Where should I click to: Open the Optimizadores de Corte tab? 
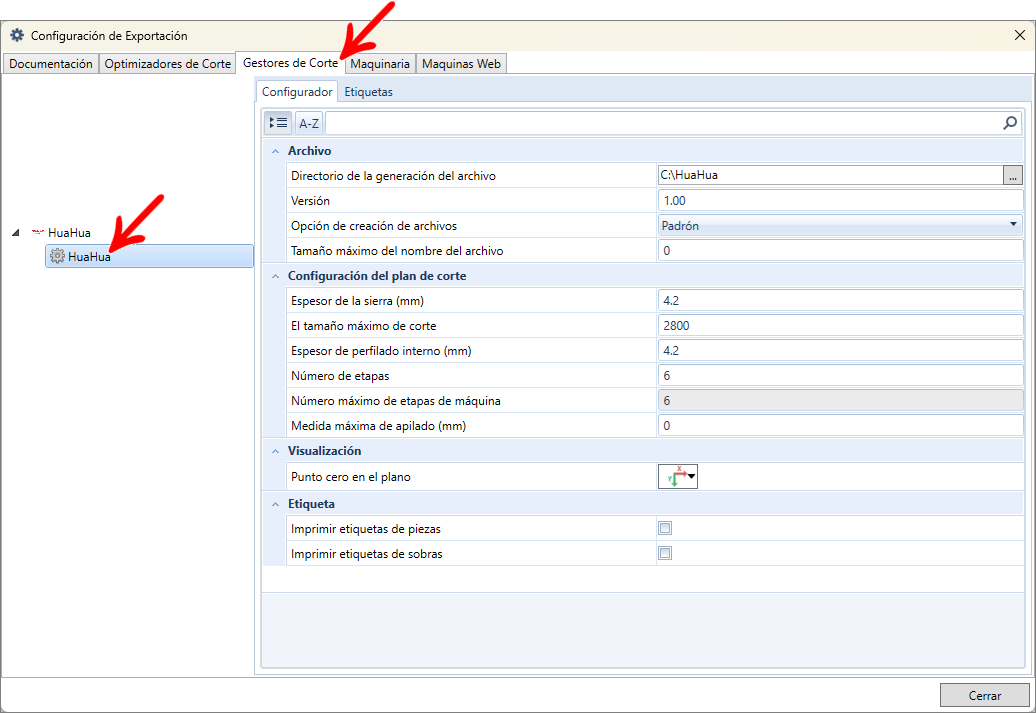[x=168, y=64]
